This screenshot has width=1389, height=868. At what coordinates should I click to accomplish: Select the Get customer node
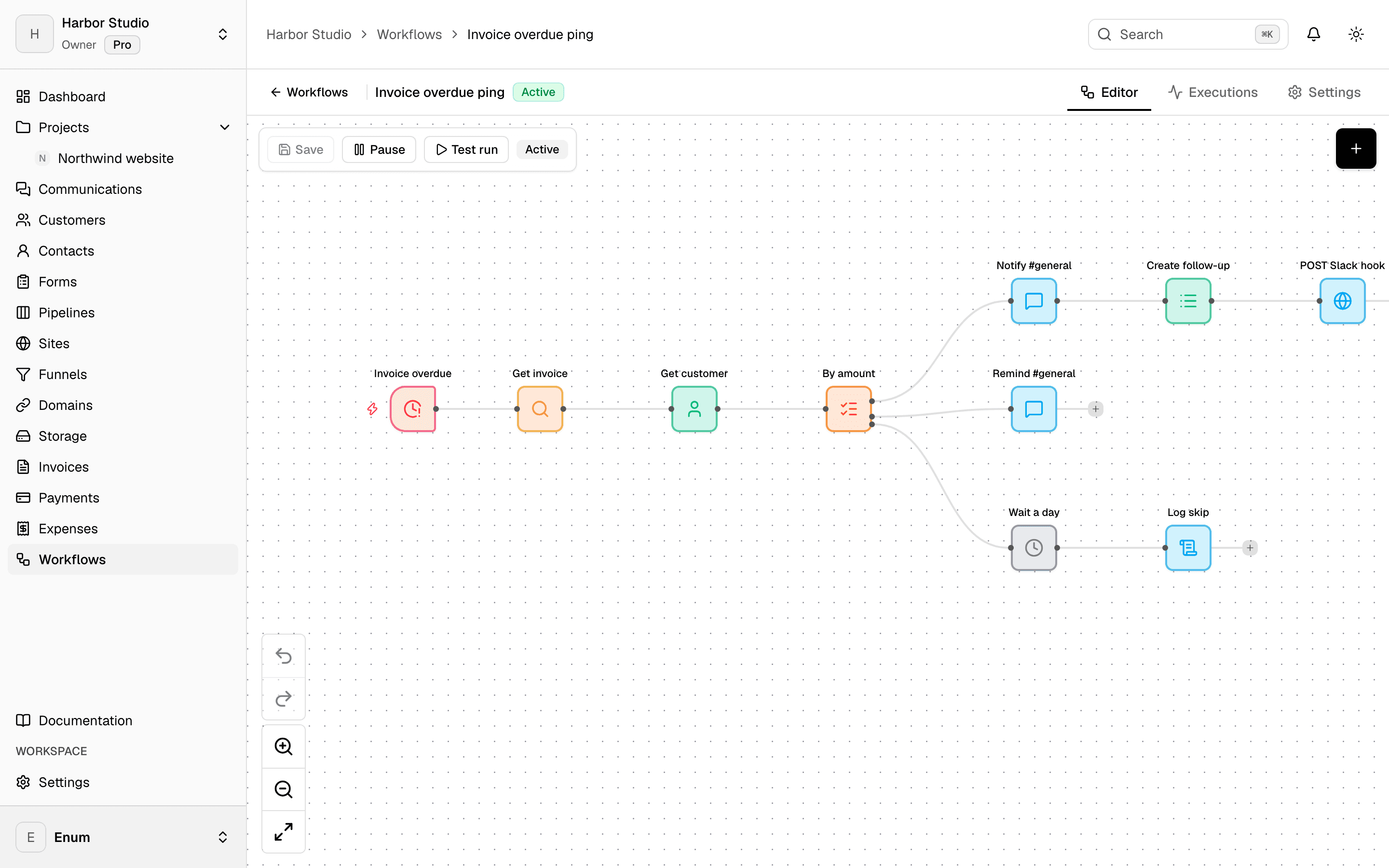click(x=694, y=409)
